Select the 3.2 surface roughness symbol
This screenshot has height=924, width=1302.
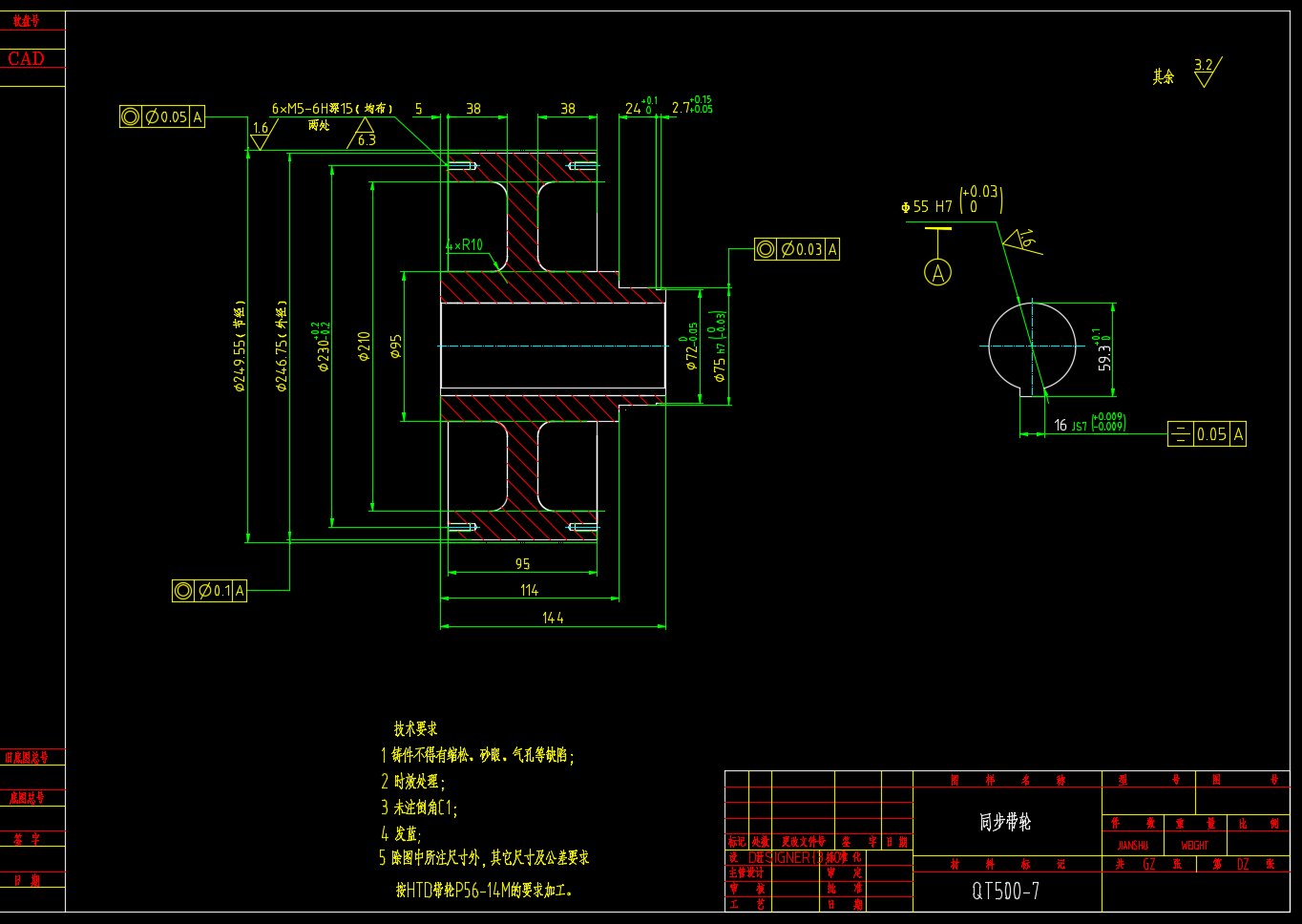tap(1206, 73)
